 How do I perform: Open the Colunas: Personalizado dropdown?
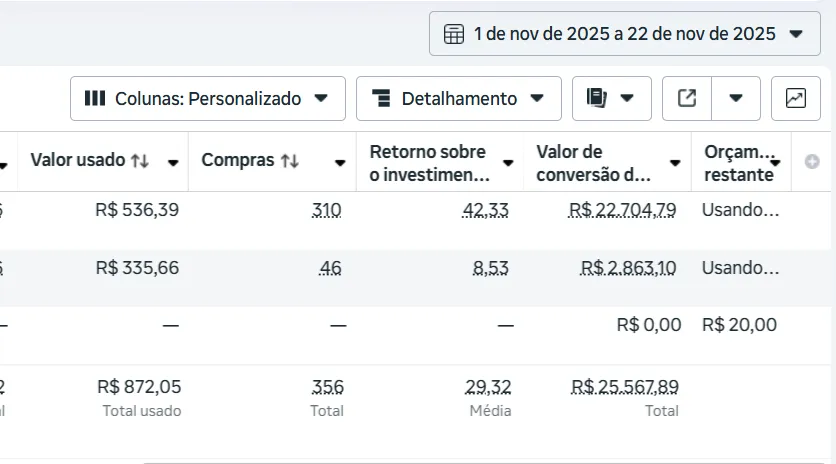pos(208,98)
